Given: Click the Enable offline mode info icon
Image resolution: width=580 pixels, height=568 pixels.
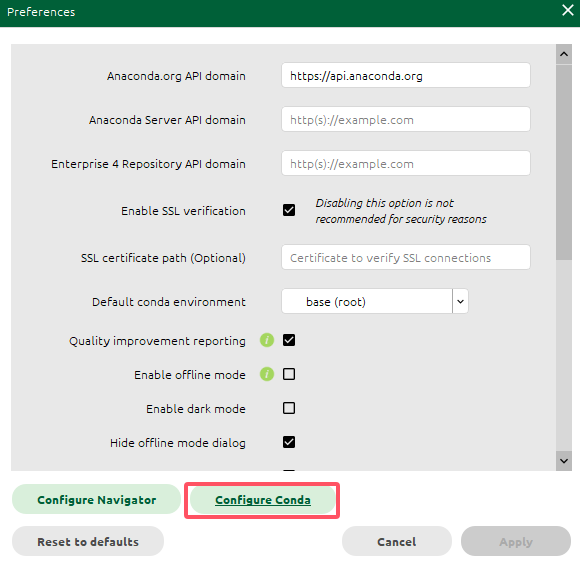Looking at the screenshot, I should coord(267,374).
